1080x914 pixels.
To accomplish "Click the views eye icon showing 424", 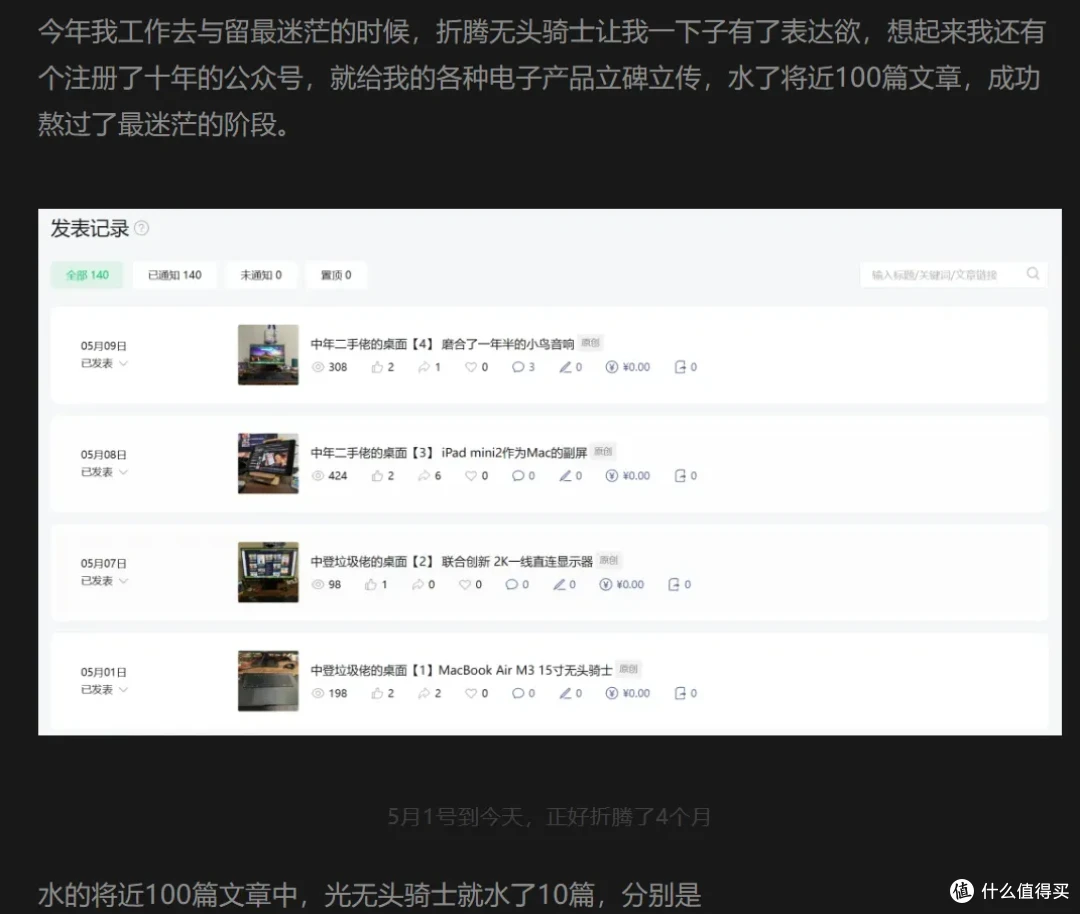I will pos(318,476).
